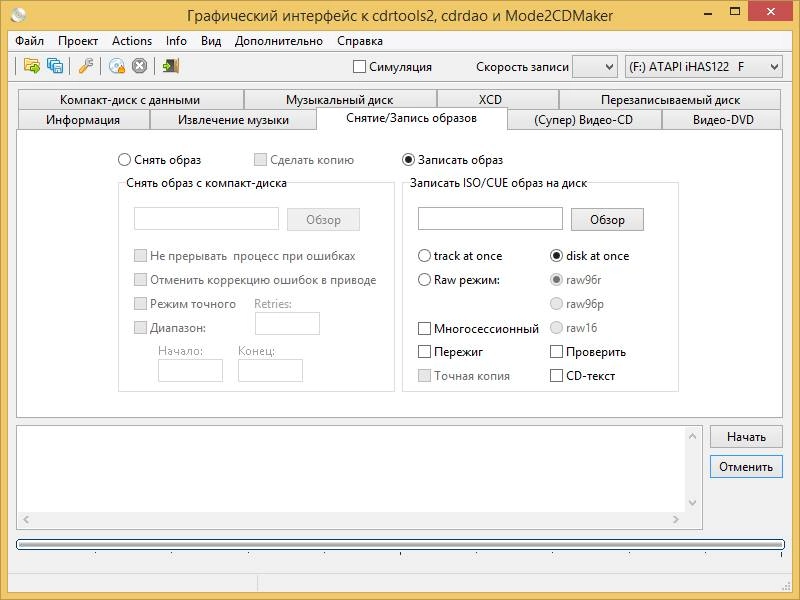This screenshot has height=600, width=800.
Task: Open the Проект menu
Action: 78,41
